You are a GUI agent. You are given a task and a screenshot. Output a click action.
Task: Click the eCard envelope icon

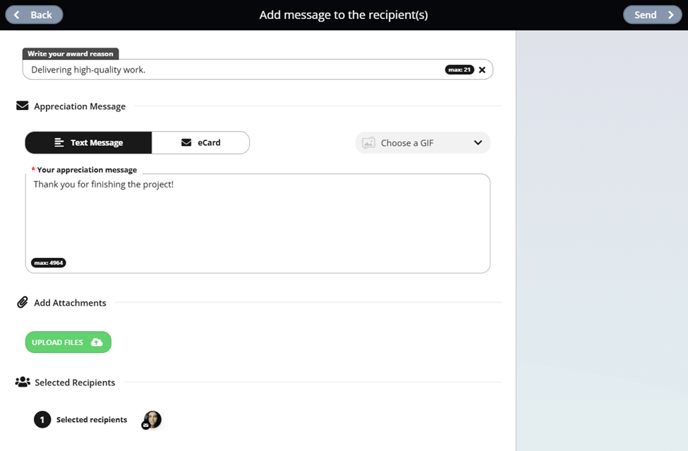point(186,143)
